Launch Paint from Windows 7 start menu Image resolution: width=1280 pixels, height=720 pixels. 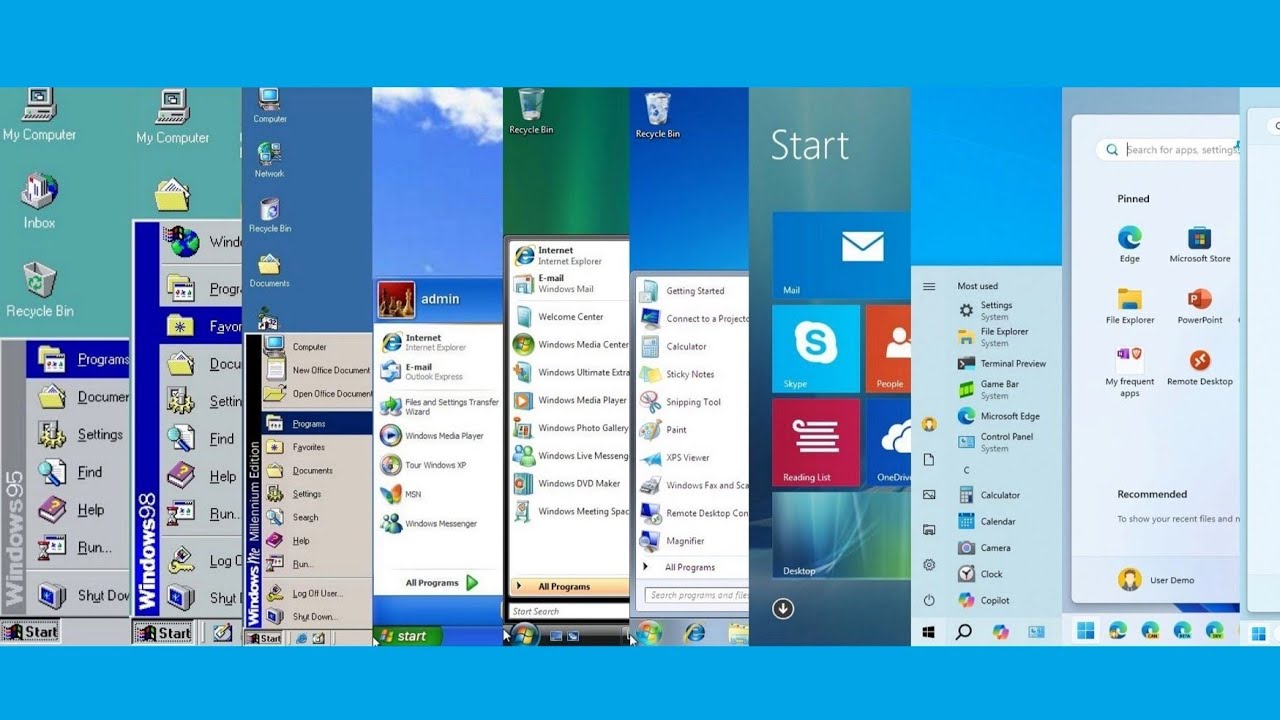(664, 430)
